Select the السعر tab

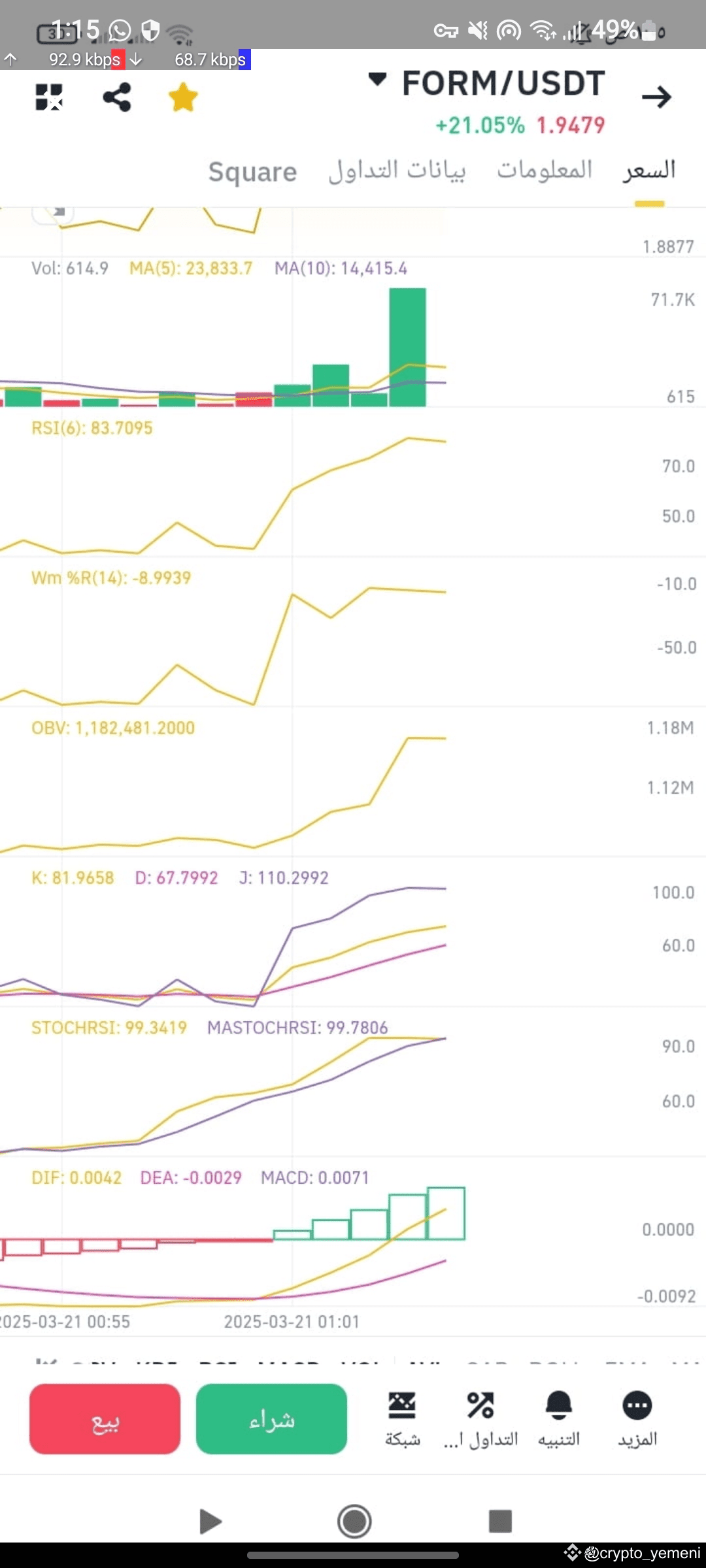649,171
